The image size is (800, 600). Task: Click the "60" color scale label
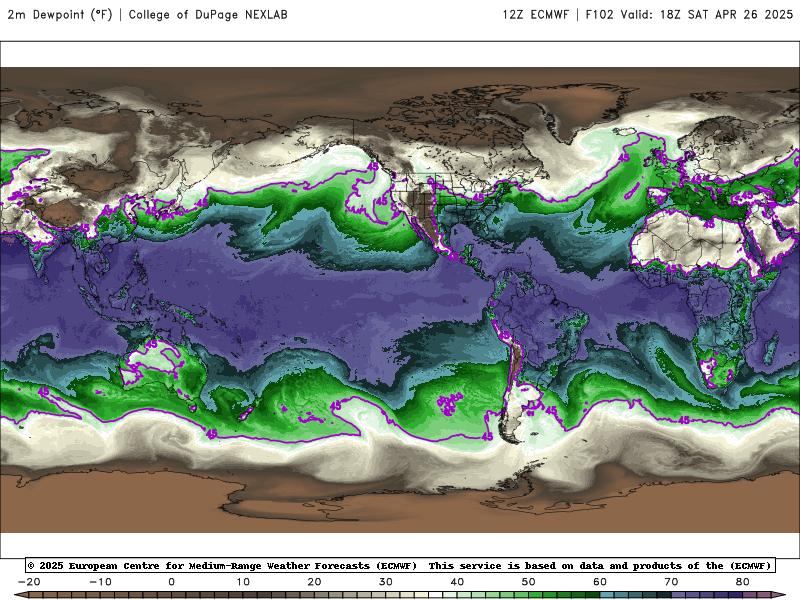tap(600, 582)
